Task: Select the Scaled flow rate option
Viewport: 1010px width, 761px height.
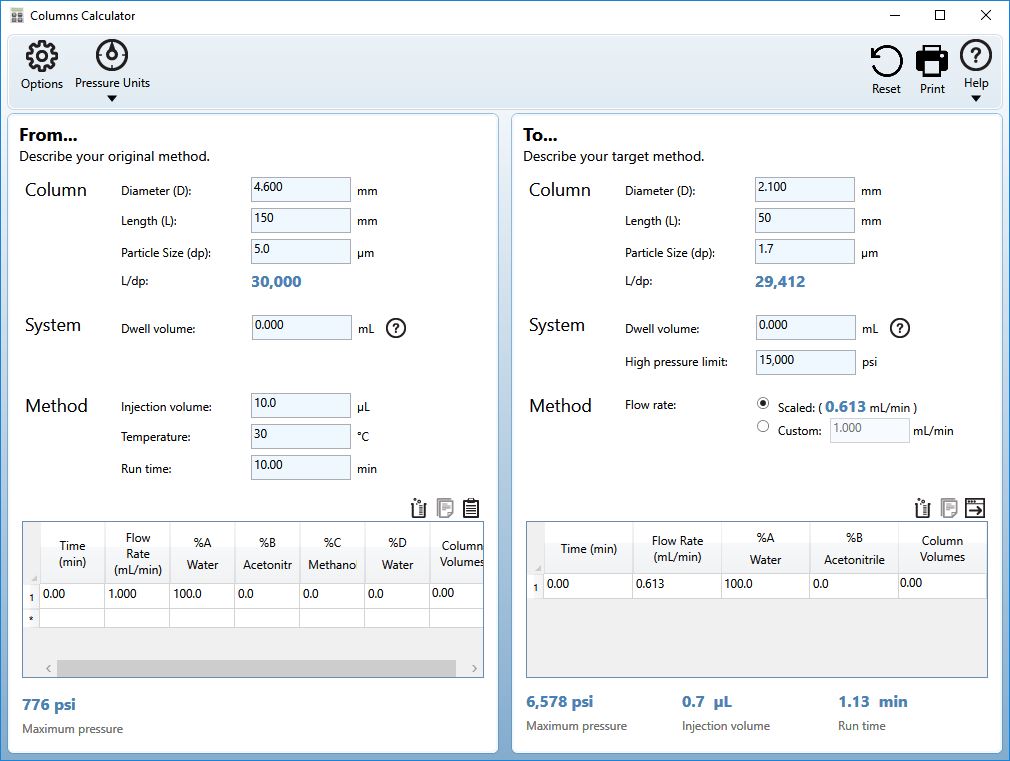Action: tap(763, 406)
